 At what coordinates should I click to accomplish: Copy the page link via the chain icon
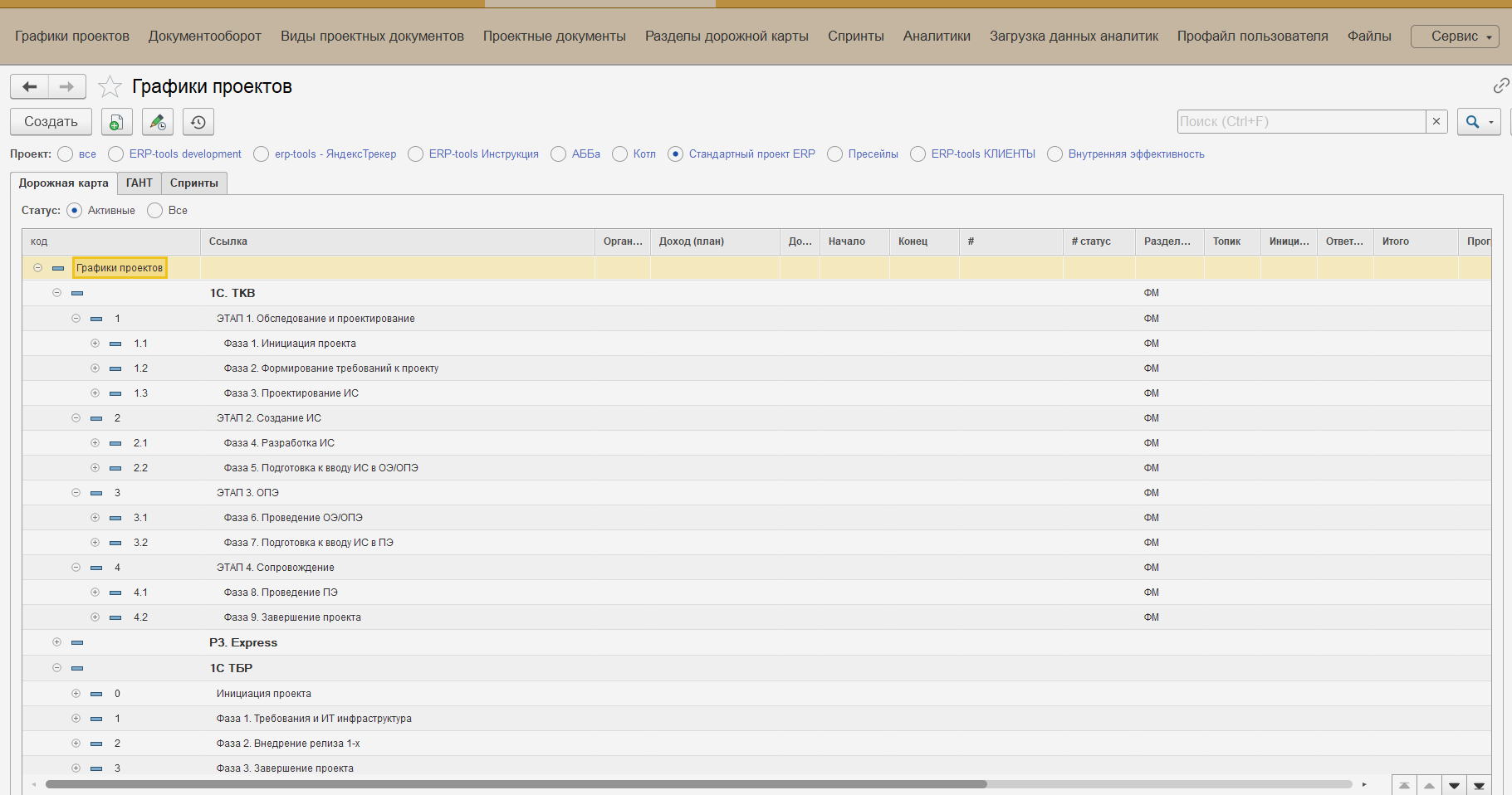[x=1500, y=85]
